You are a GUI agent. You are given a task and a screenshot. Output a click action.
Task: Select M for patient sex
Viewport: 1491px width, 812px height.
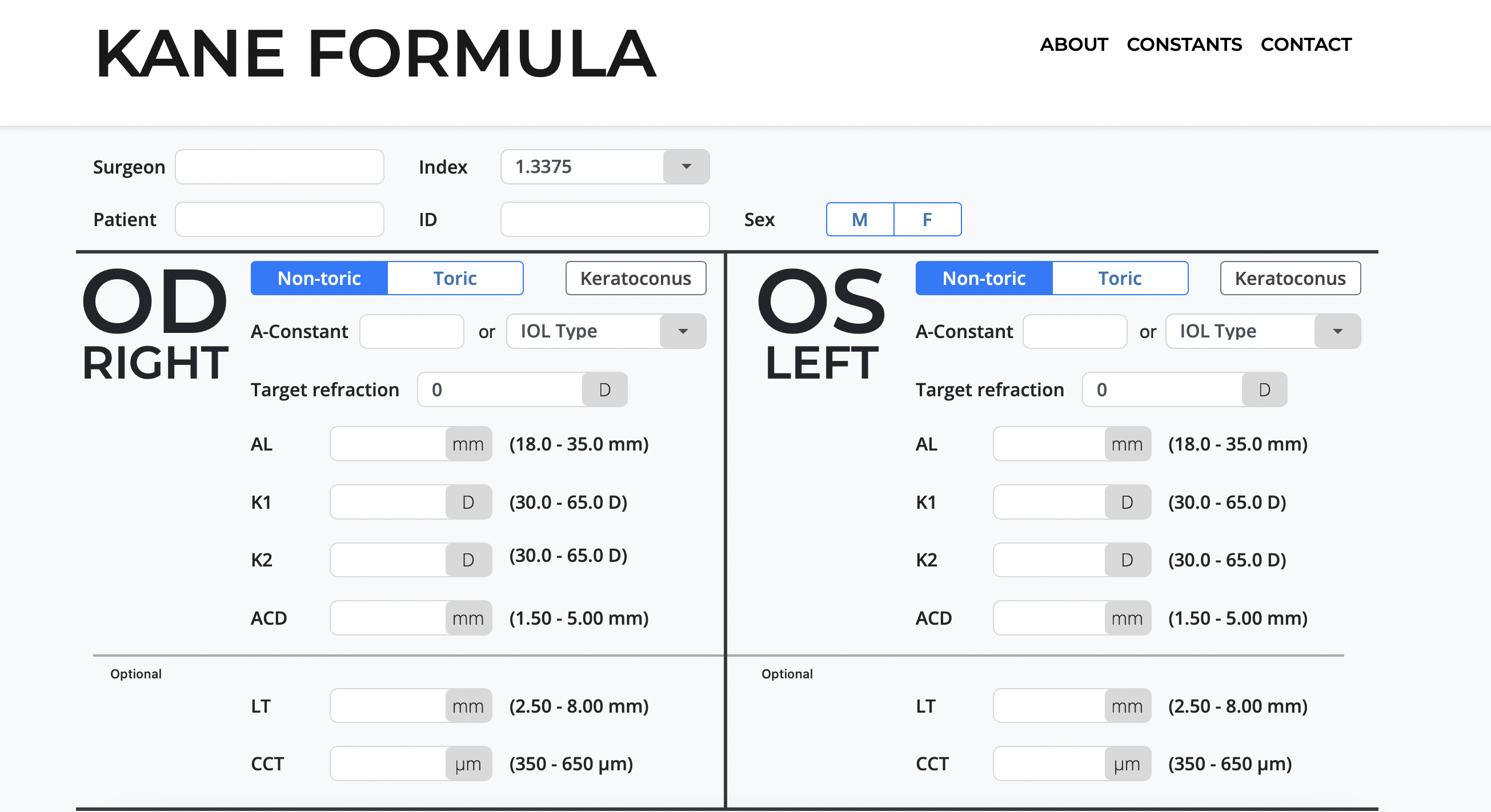point(860,219)
